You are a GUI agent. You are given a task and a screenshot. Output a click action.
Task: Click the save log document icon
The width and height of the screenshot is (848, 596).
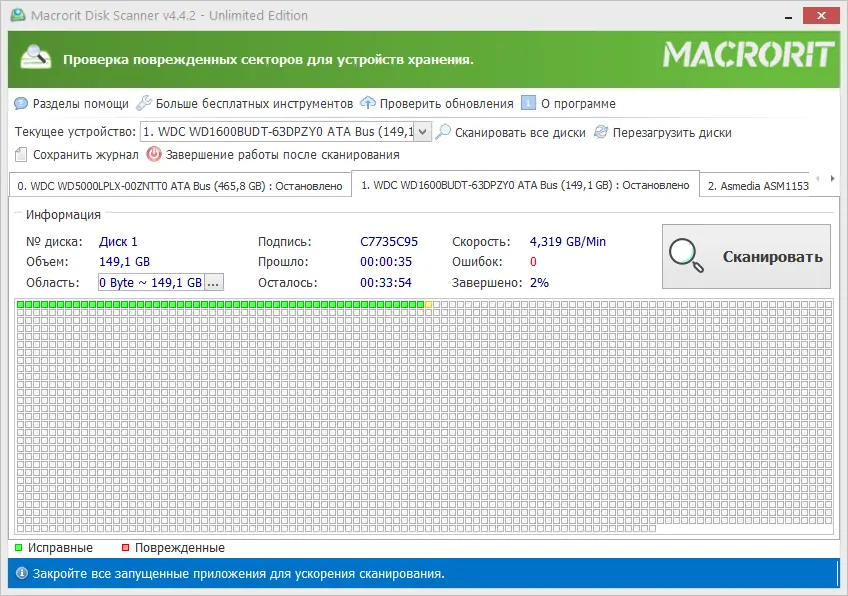(21, 155)
